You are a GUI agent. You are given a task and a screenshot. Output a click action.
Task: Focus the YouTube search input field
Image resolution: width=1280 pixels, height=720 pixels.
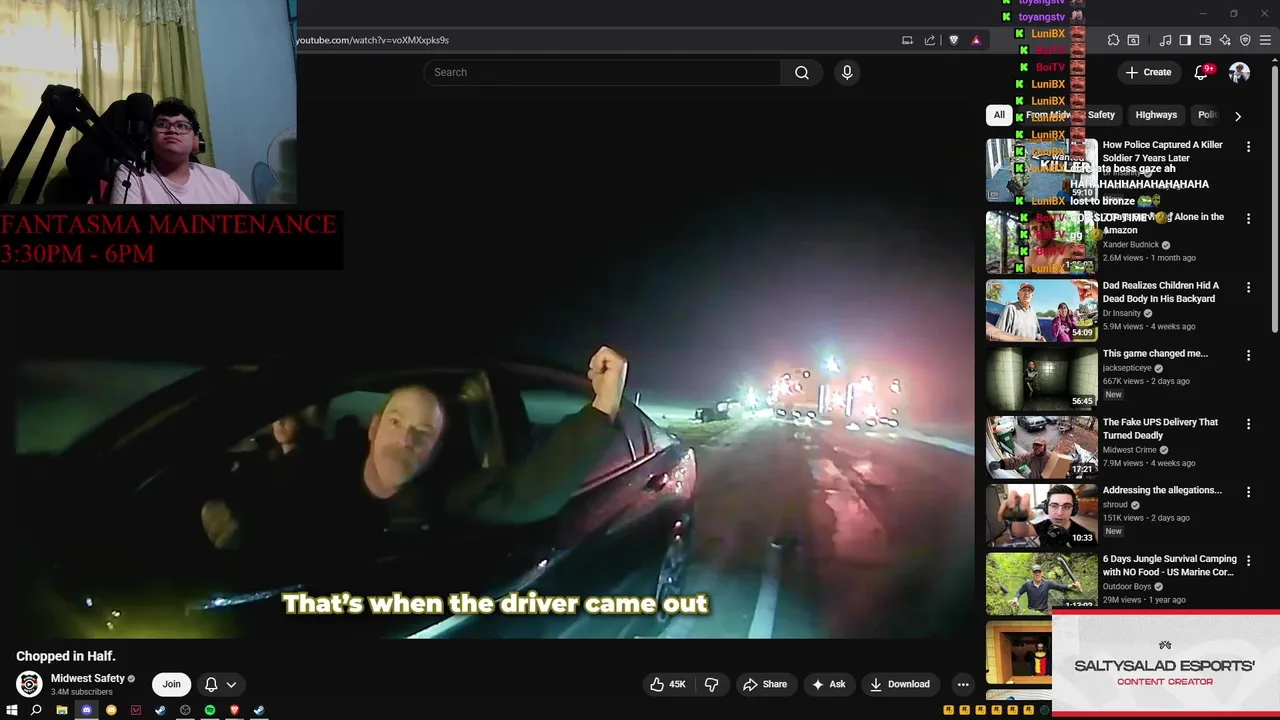(x=602, y=72)
